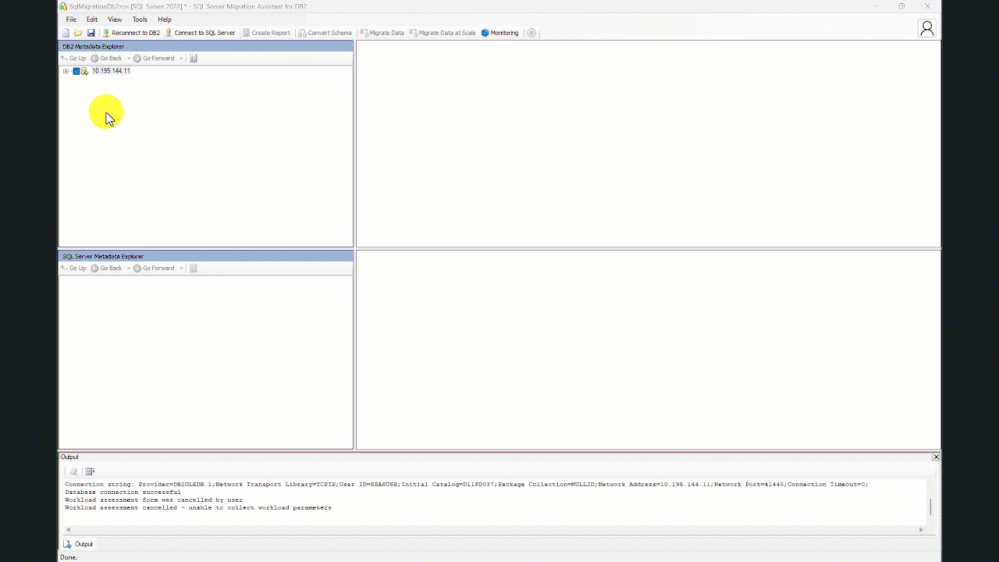Open the user account profile icon
The height and width of the screenshot is (562, 999).
pos(927,28)
